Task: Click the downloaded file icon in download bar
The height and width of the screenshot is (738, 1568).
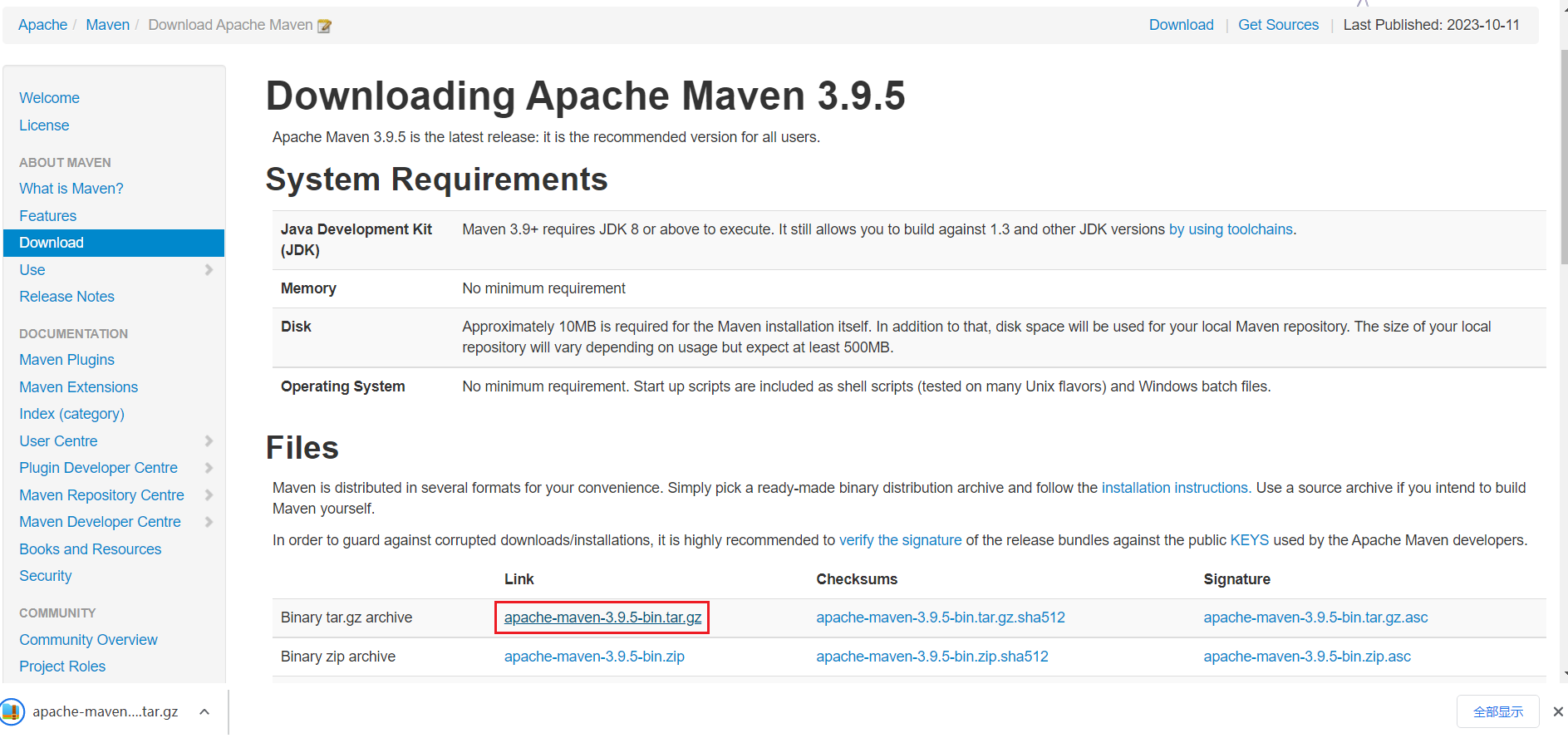Action: (x=12, y=711)
